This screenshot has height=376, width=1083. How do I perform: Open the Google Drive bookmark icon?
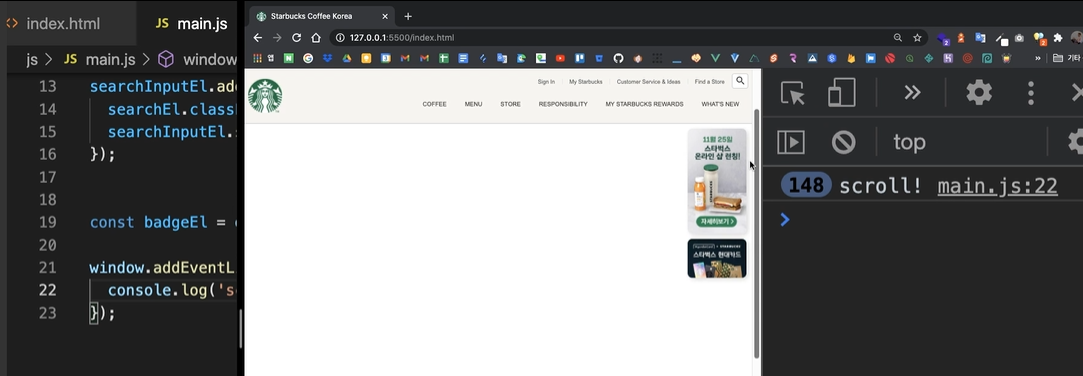tap(347, 59)
